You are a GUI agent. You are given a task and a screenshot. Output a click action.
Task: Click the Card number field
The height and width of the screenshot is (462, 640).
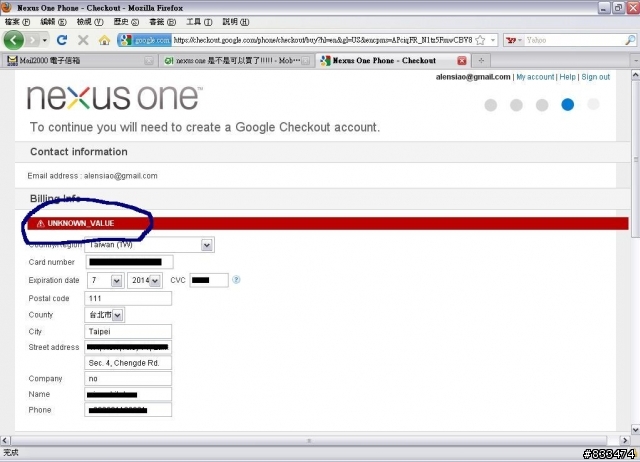coord(129,262)
